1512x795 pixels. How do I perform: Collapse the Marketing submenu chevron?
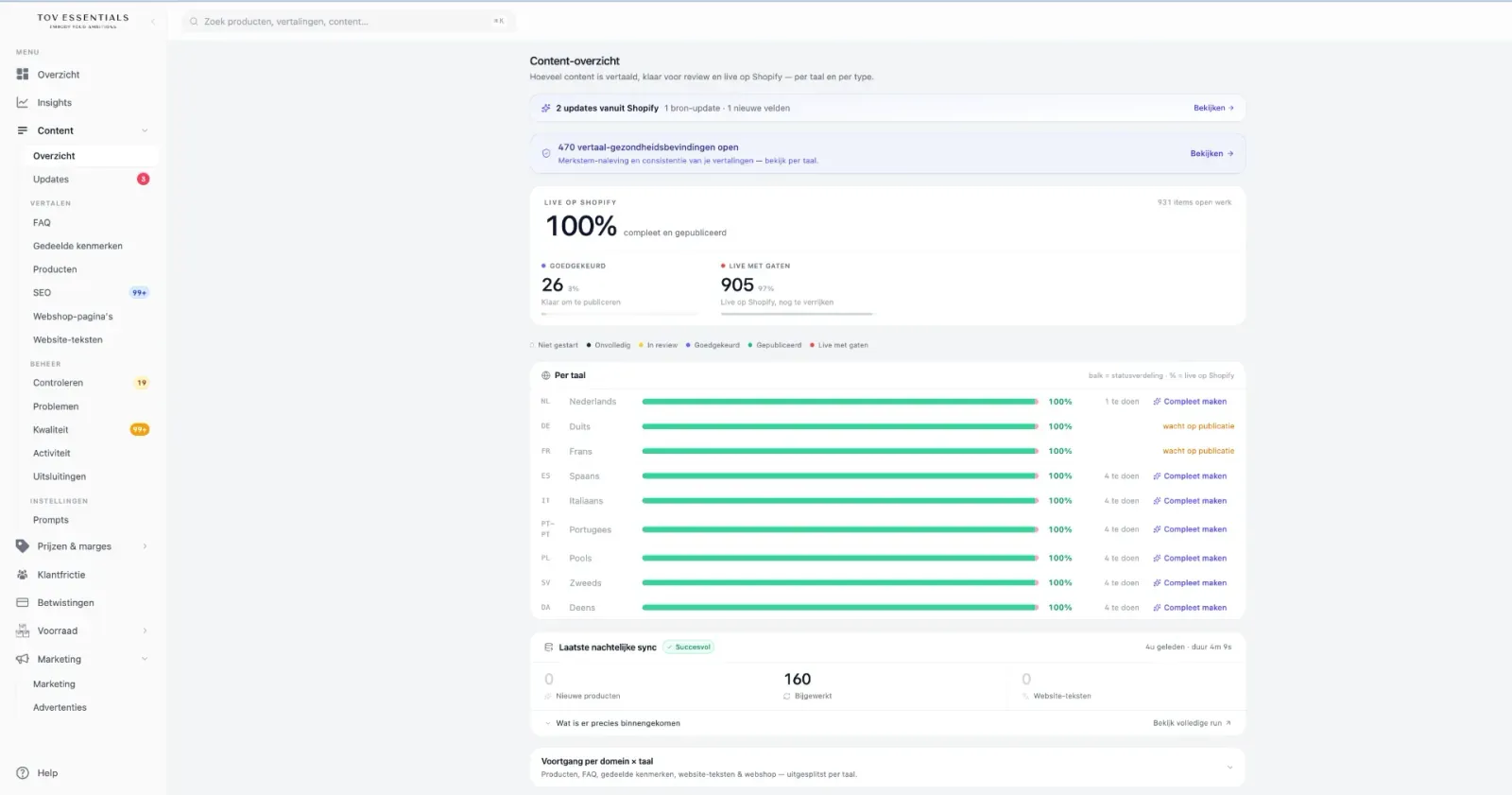[x=145, y=659]
